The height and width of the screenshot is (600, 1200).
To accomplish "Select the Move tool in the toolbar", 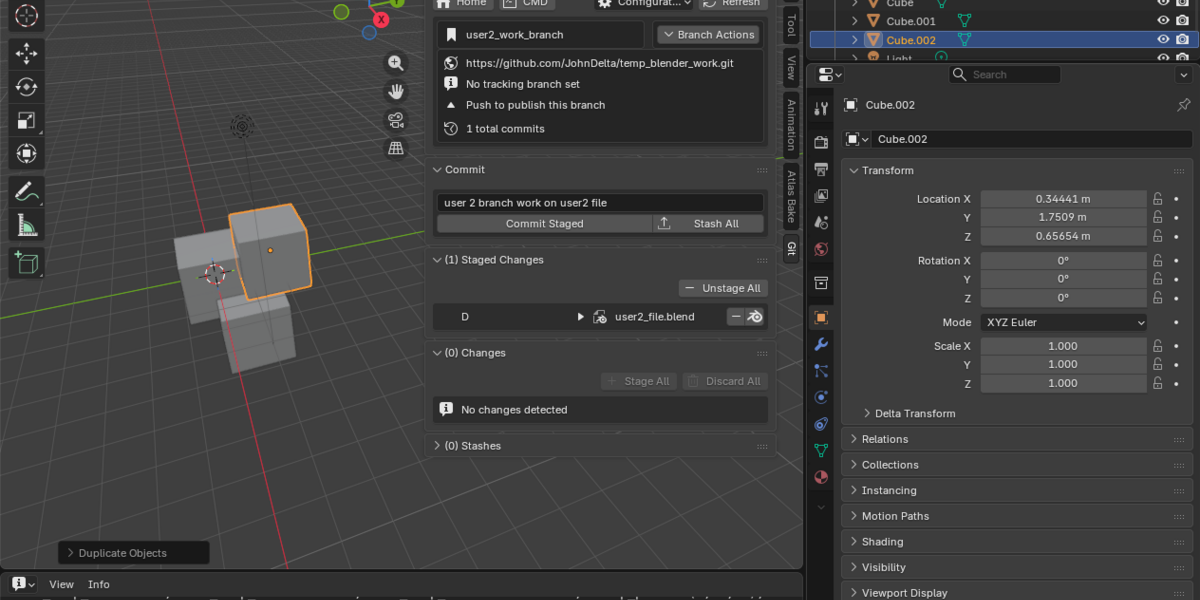I will pyautogui.click(x=26, y=53).
